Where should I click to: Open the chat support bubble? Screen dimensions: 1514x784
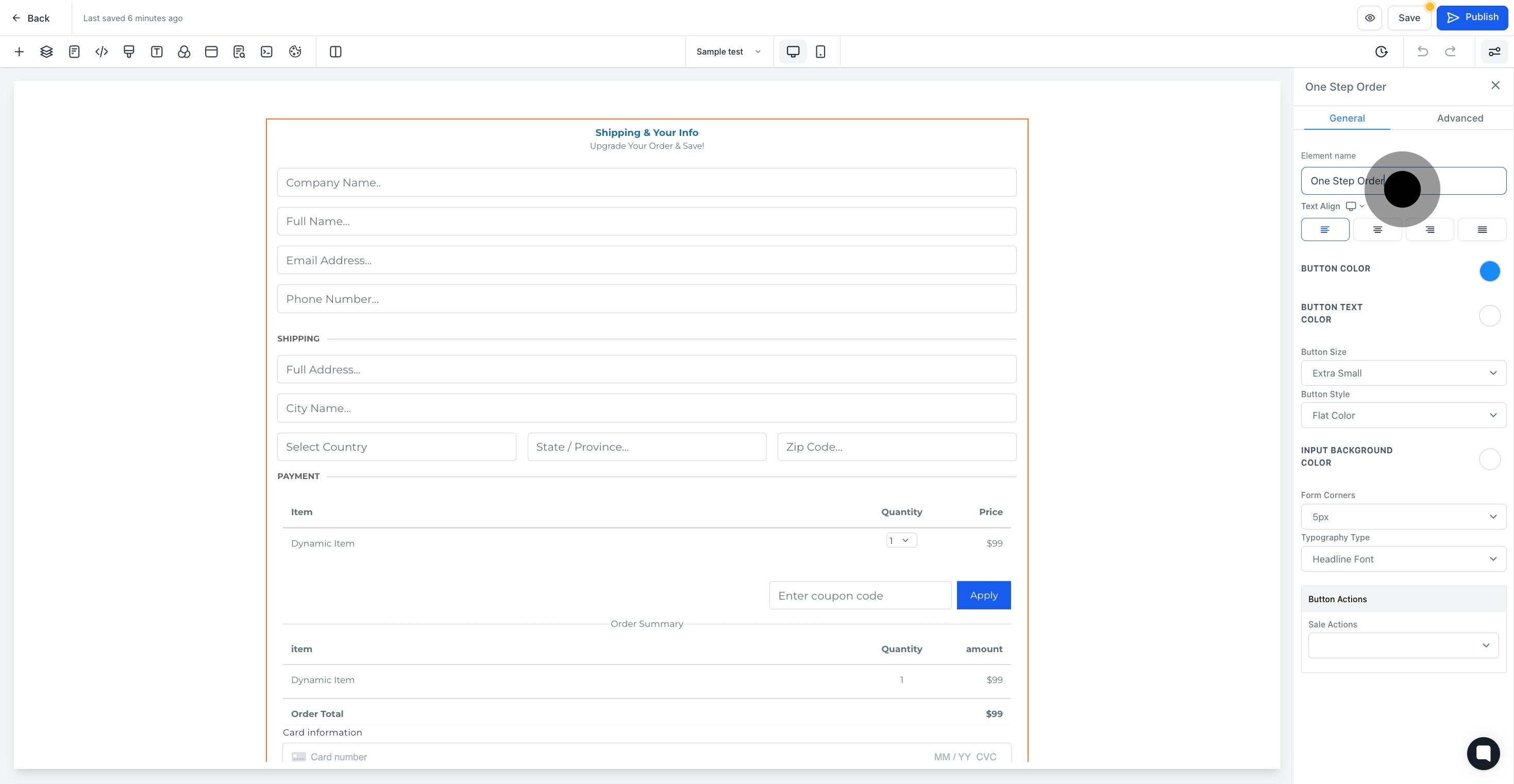tap(1483, 753)
